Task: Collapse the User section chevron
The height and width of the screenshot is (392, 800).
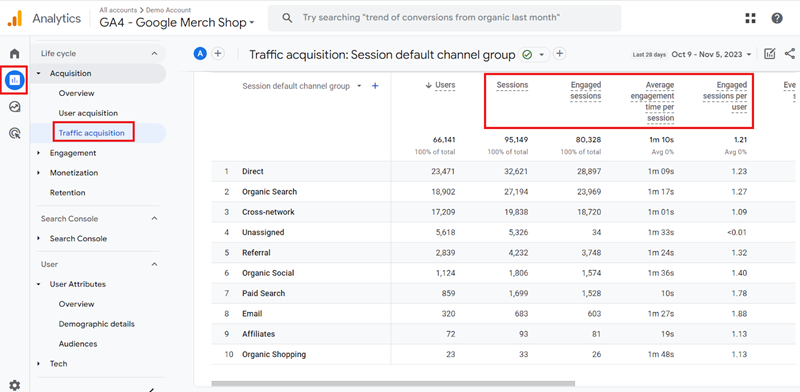Action: pos(155,264)
